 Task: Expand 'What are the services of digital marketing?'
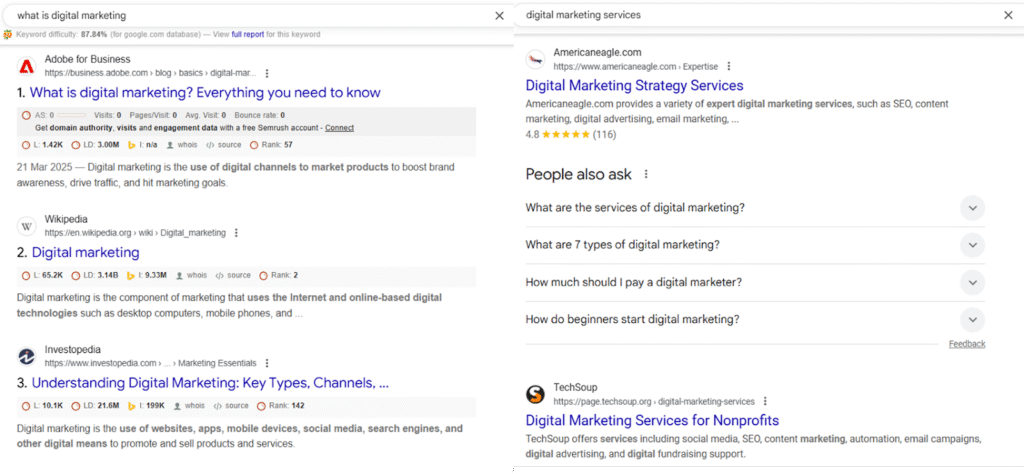[971, 208]
